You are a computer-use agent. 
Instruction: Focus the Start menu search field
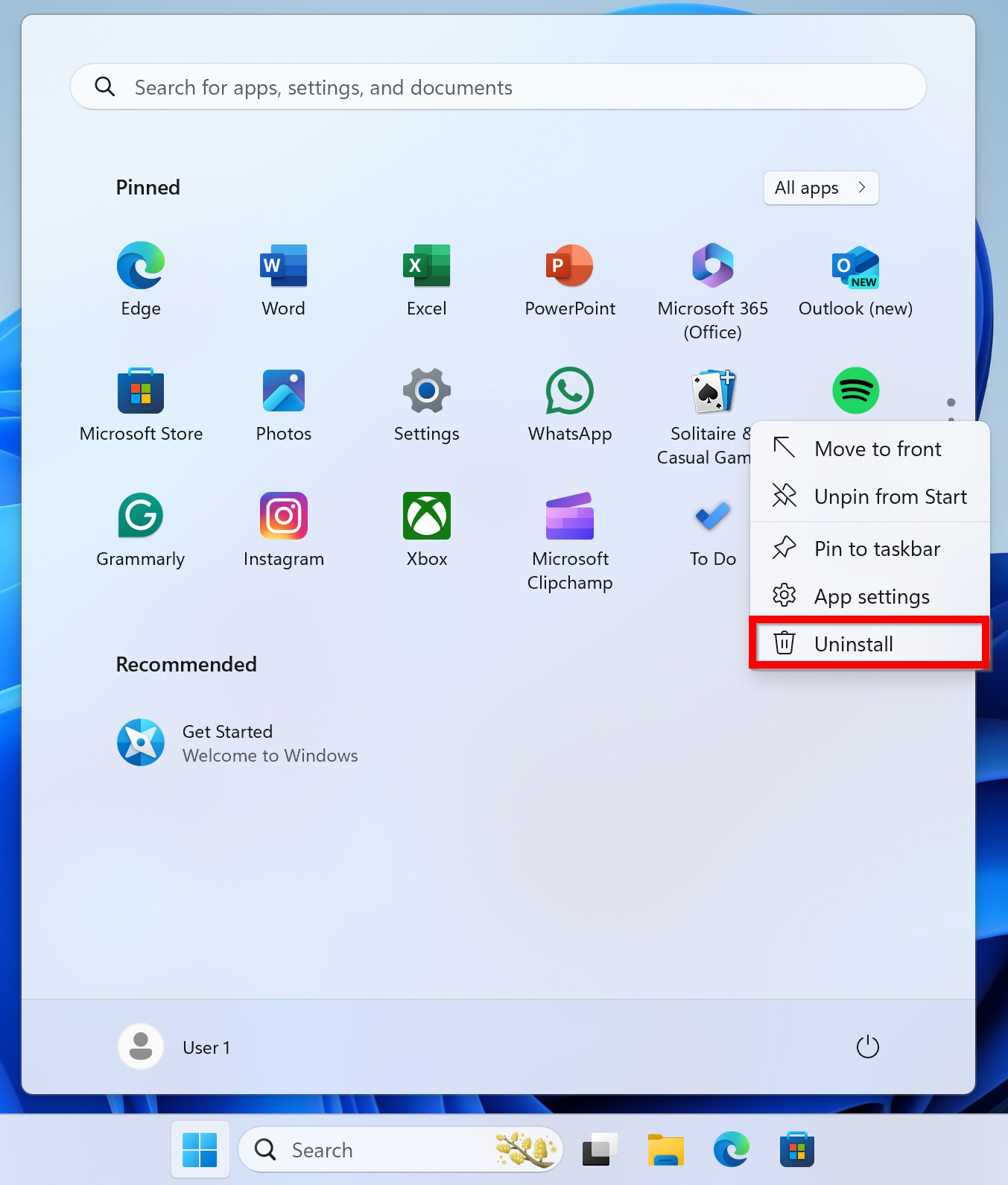pos(498,87)
